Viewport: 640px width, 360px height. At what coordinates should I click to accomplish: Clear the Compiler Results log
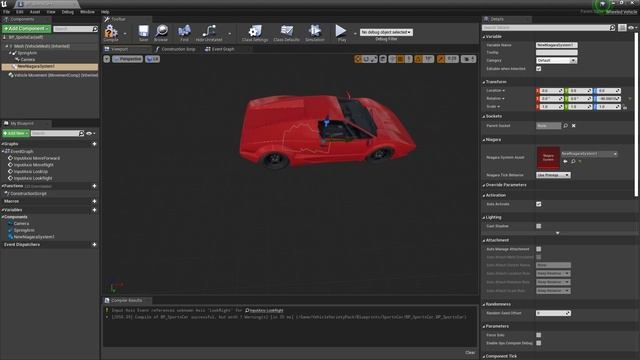coord(470,353)
